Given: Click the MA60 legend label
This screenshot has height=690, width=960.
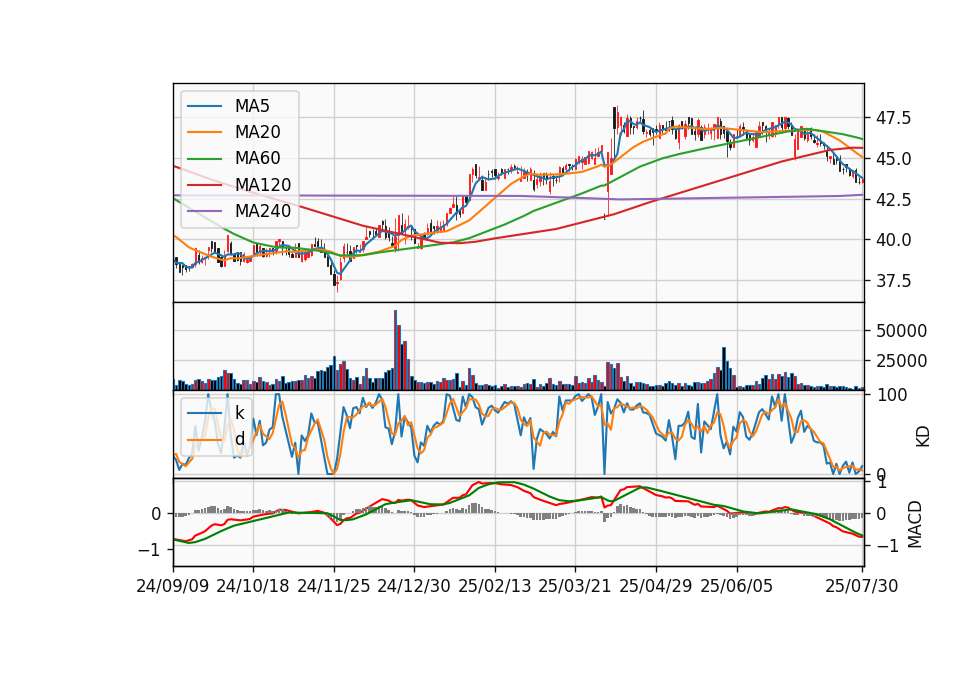Looking at the screenshot, I should point(257,159).
